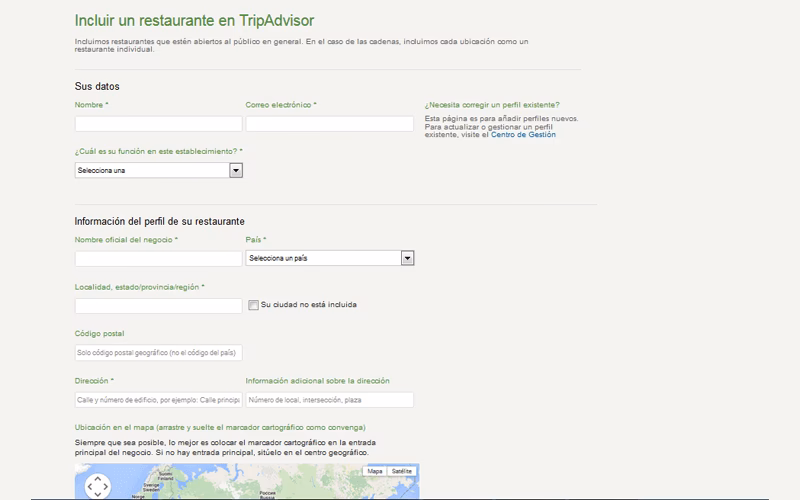Click the additional address information field
This screenshot has height=500, width=800.
tap(330, 400)
